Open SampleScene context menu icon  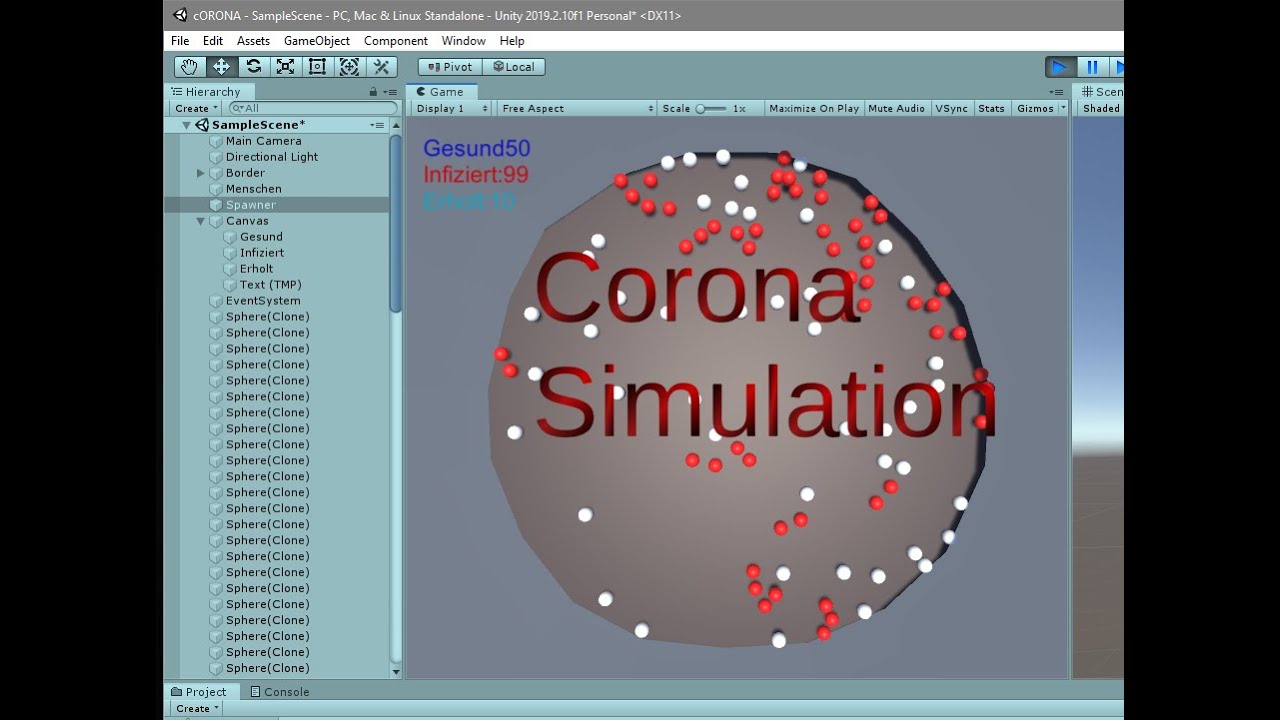(377, 125)
